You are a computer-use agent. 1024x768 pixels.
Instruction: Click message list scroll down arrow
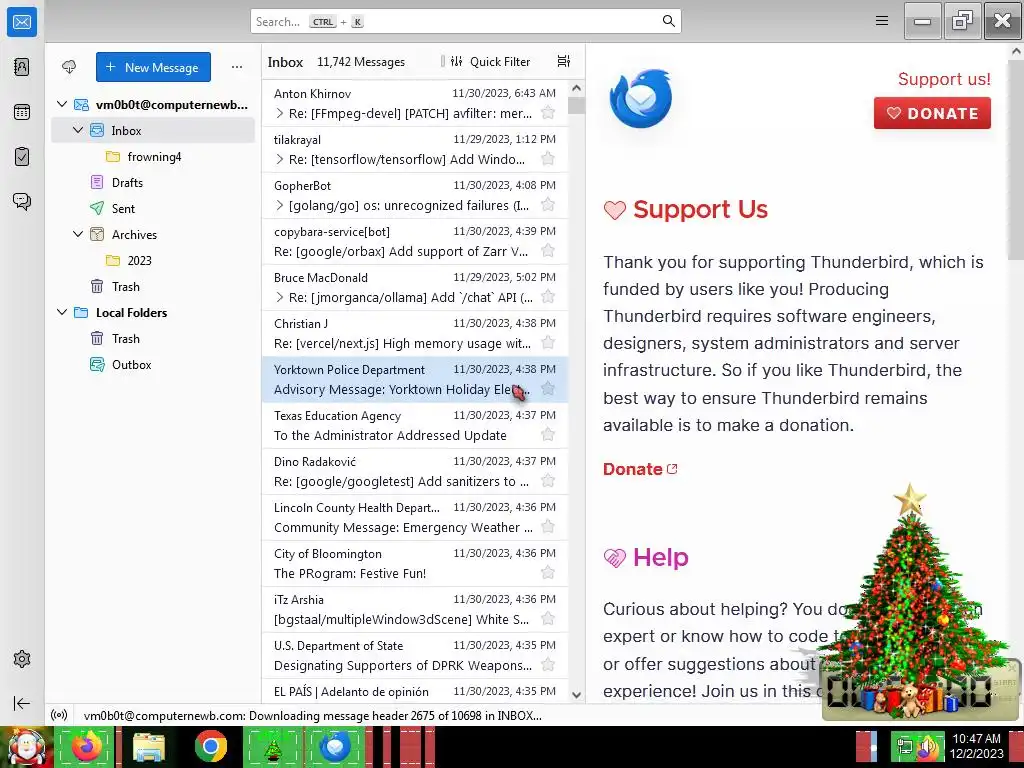click(x=576, y=695)
